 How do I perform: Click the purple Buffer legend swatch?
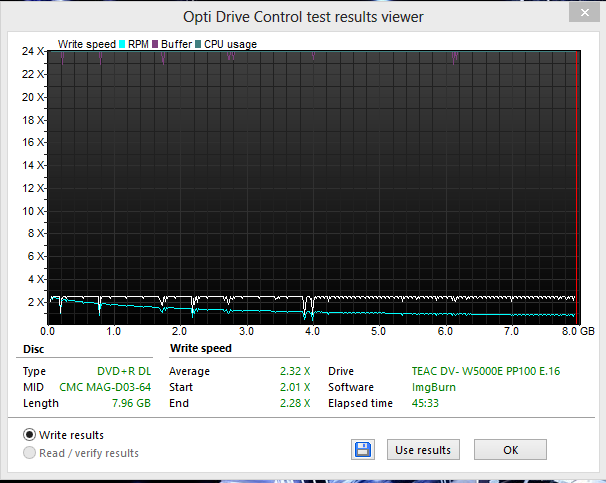tap(155, 44)
